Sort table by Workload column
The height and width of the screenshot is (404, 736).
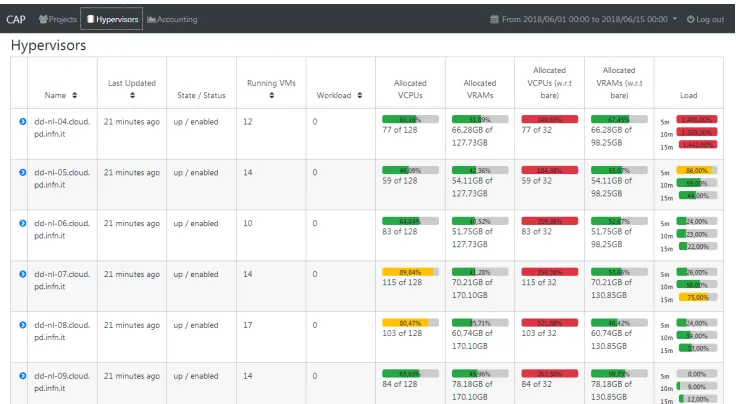click(360, 95)
